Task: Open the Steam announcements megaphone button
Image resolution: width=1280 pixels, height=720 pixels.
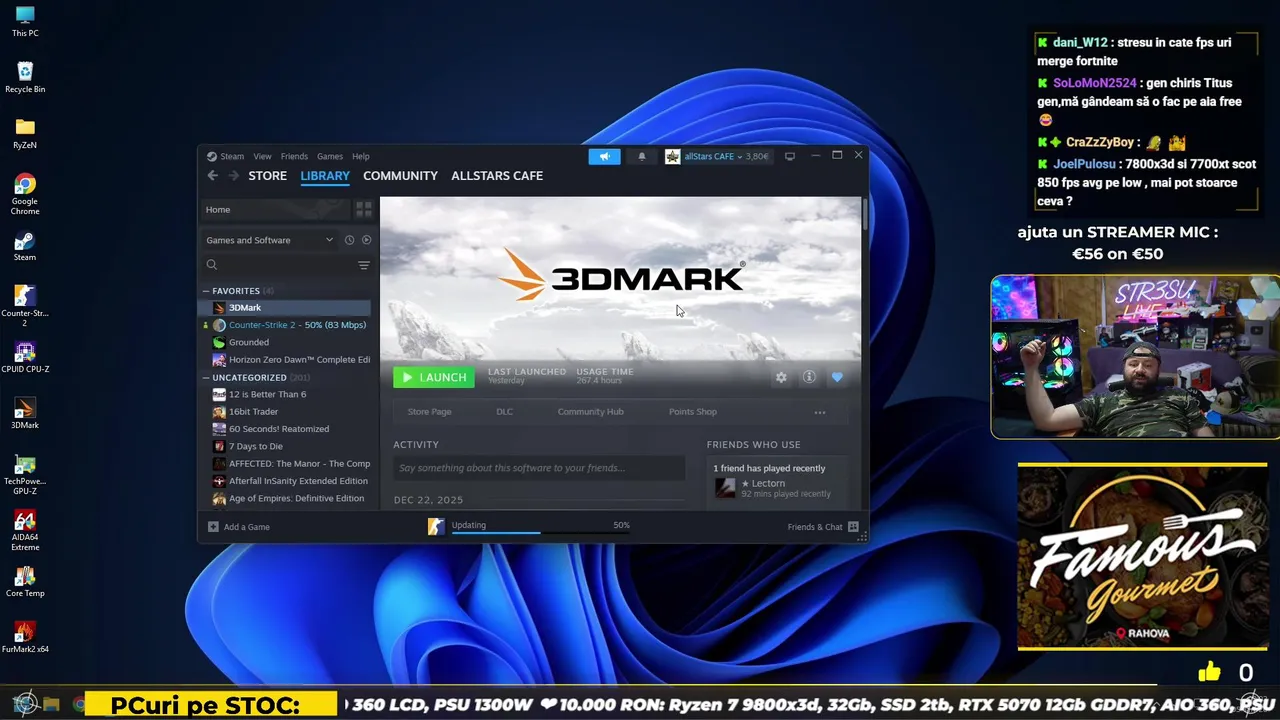Action: pyautogui.click(x=604, y=156)
